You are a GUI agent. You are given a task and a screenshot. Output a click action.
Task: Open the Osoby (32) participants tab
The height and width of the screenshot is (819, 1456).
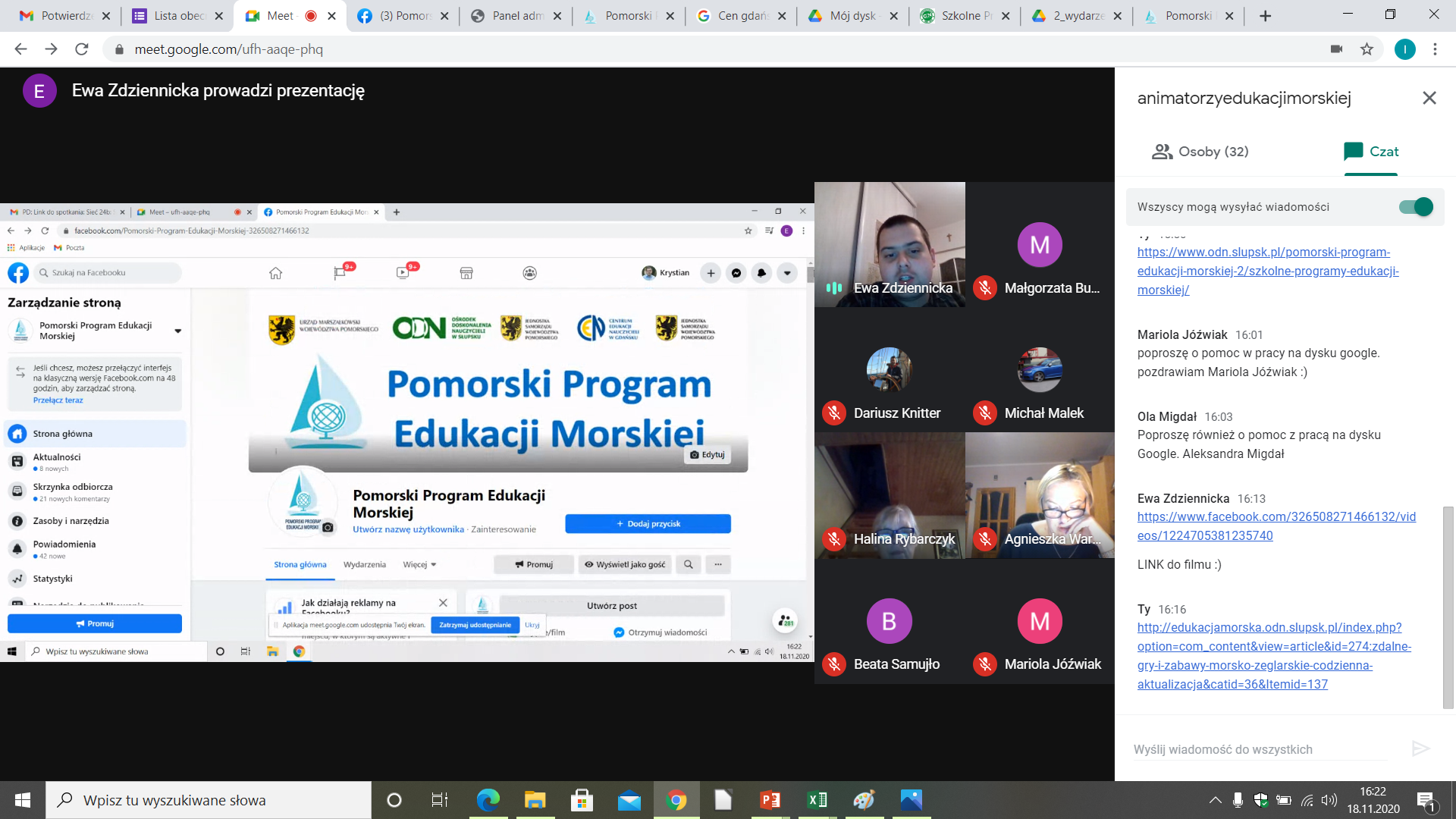click(1200, 152)
